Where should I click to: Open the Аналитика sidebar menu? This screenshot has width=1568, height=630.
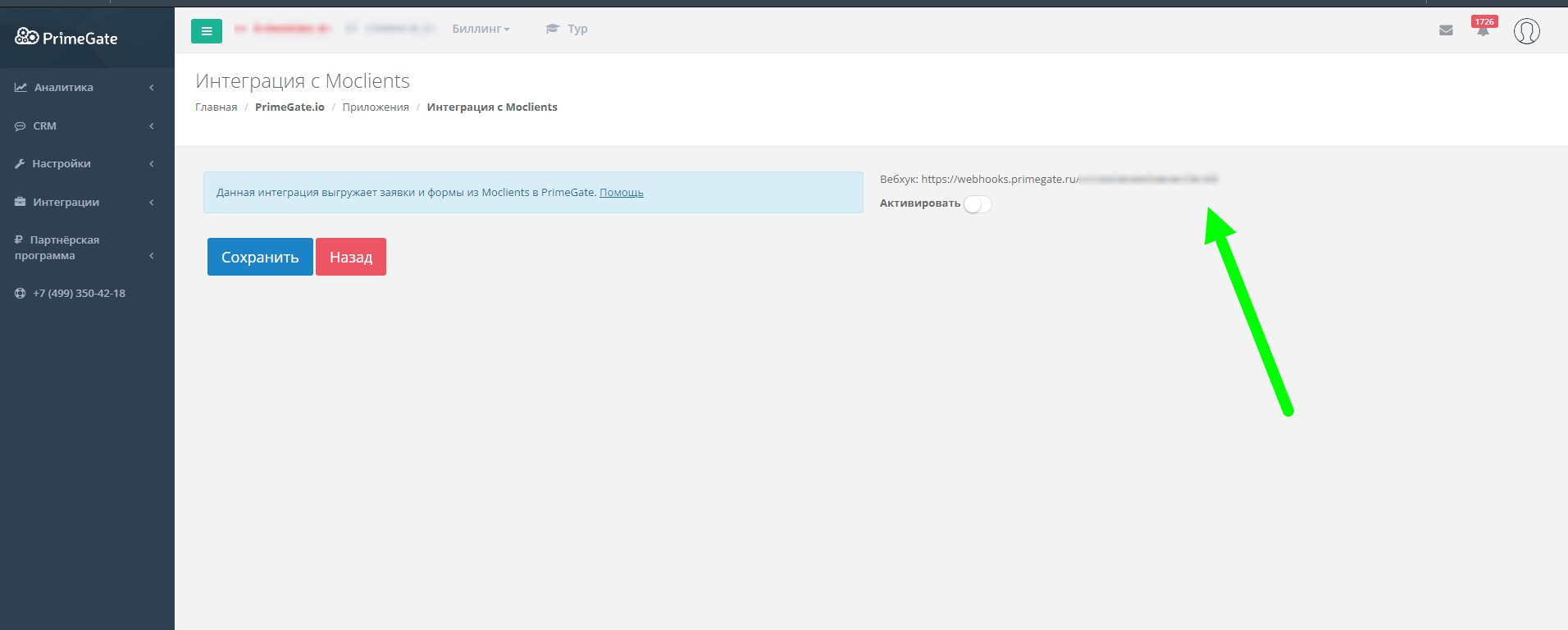pyautogui.click(x=87, y=87)
